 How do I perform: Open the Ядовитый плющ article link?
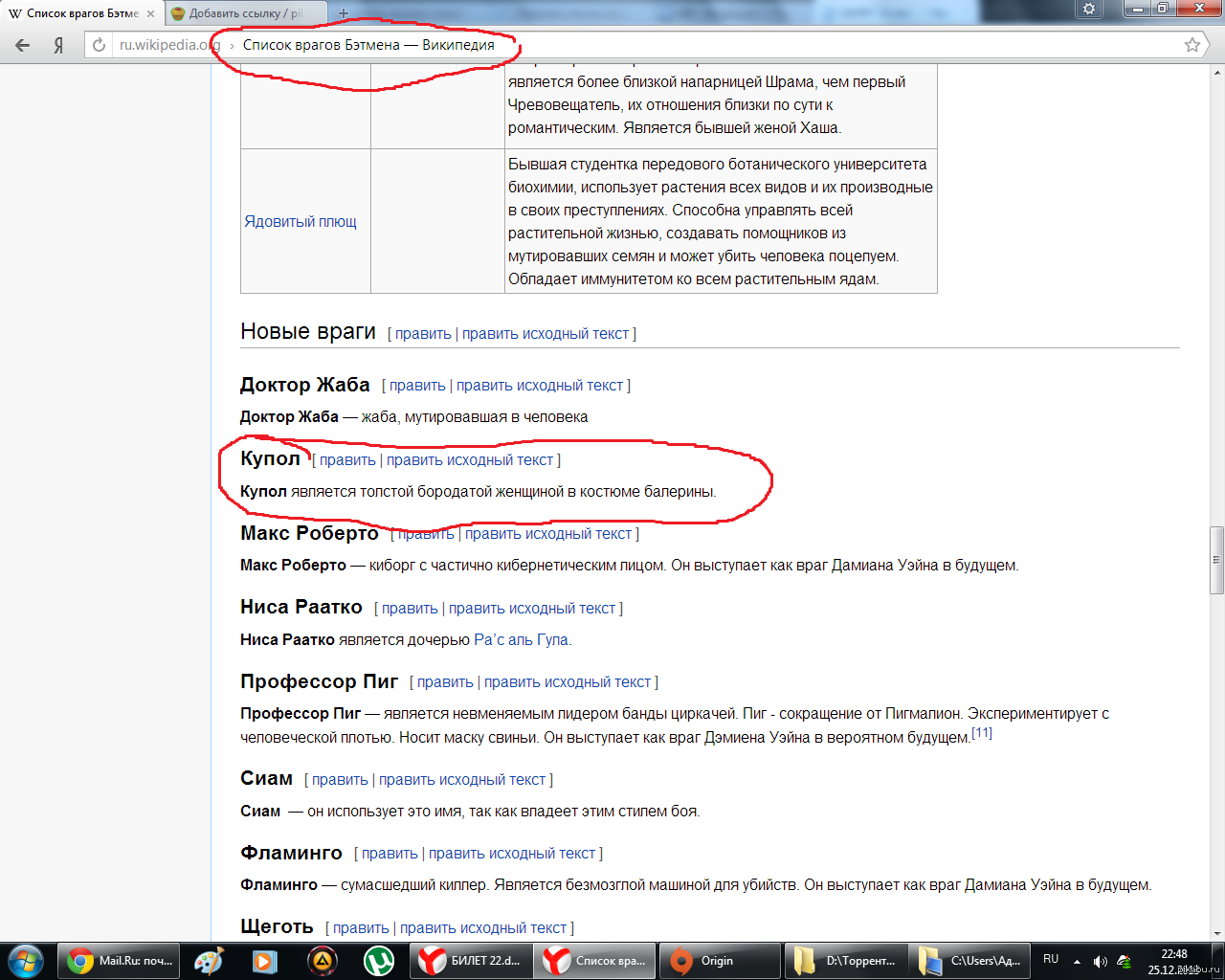[301, 221]
